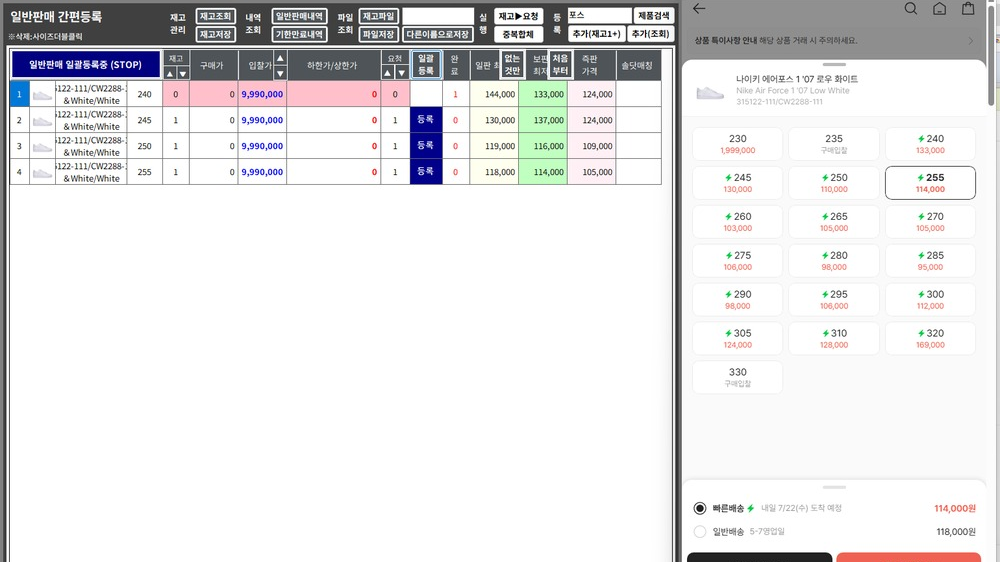Viewport: 1000px width, 562px height.
Task: Click 등록 button for size 245 row
Action: click(426, 120)
